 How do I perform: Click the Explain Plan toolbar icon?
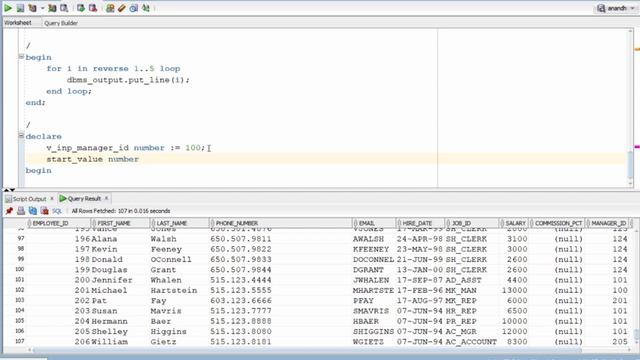pyautogui.click(x=32, y=8)
